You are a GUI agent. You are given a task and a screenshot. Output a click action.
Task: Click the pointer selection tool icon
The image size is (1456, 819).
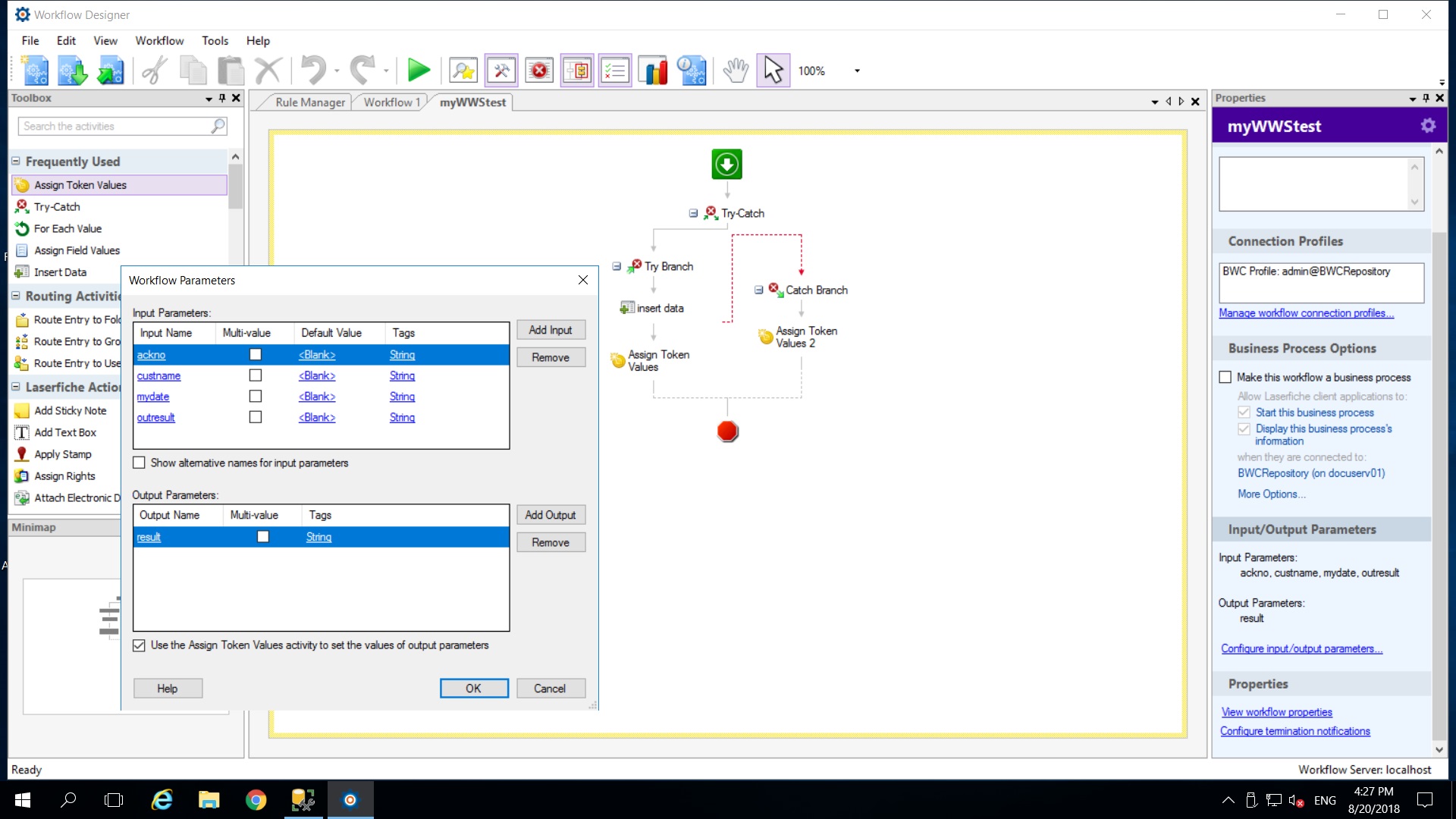773,71
